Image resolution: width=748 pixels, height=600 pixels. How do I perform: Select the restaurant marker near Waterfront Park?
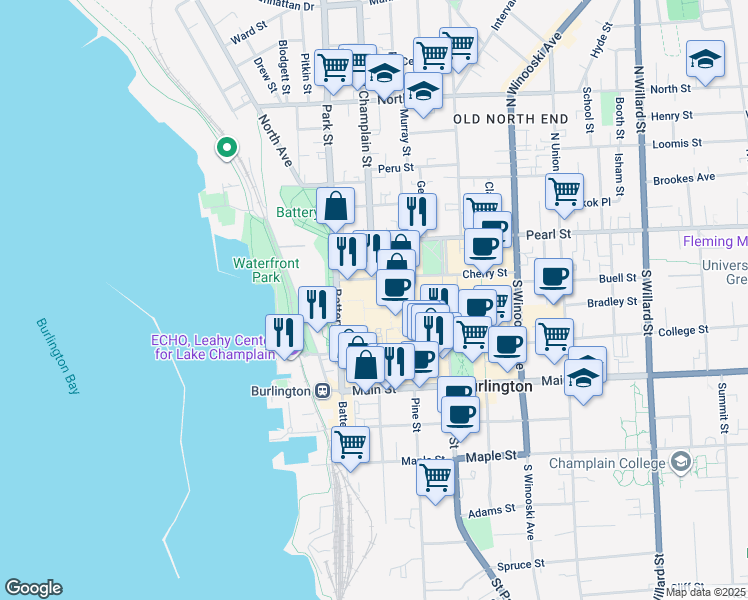(317, 306)
